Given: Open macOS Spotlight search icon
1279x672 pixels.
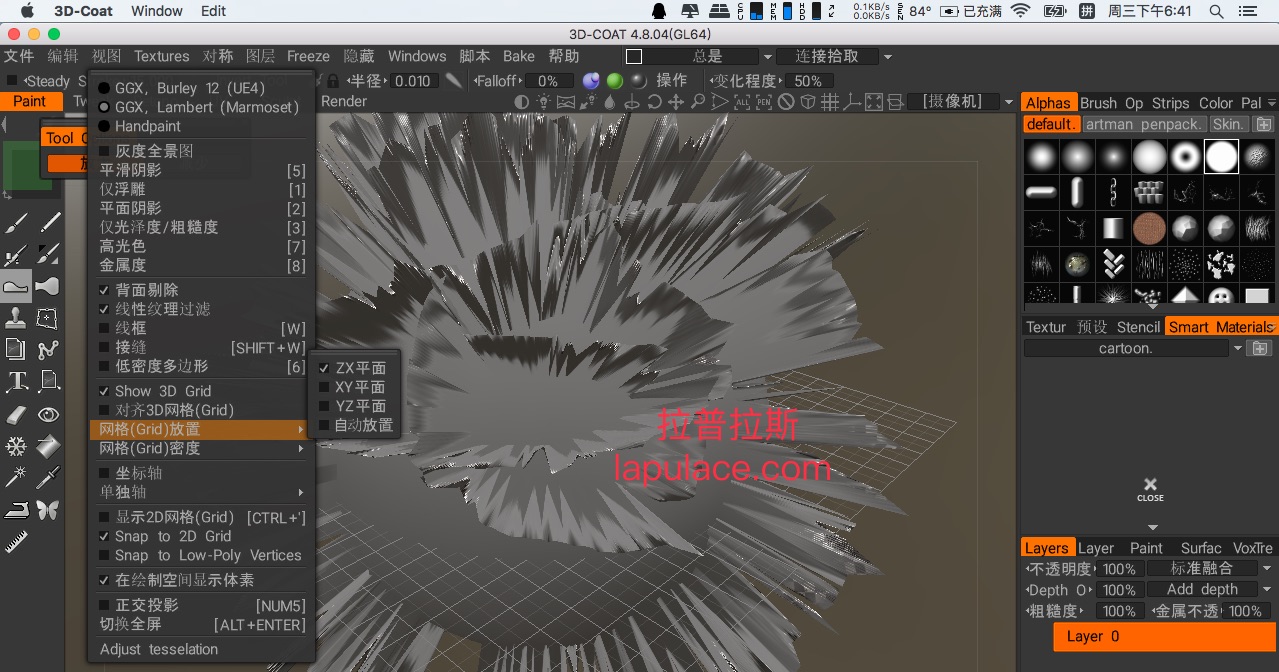Looking at the screenshot, I should tap(1216, 11).
